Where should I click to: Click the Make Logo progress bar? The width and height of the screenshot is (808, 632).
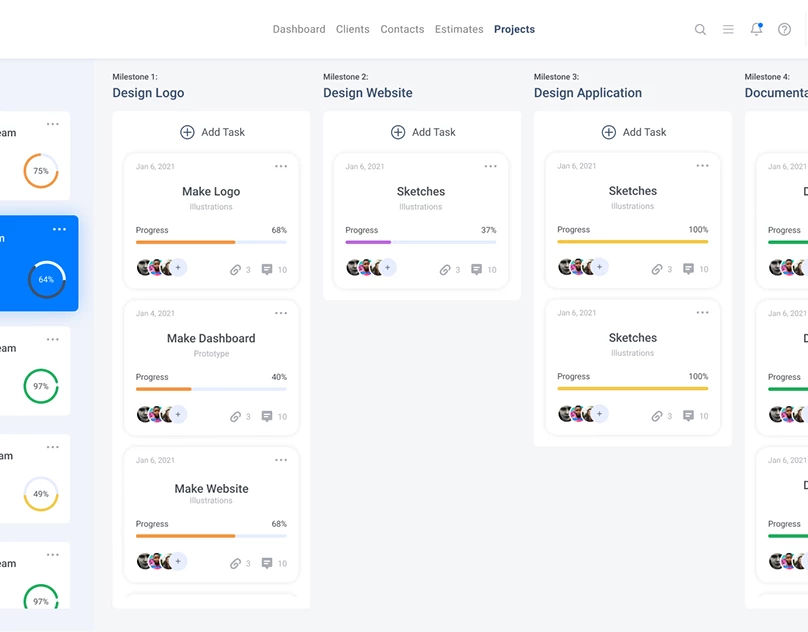(x=211, y=242)
